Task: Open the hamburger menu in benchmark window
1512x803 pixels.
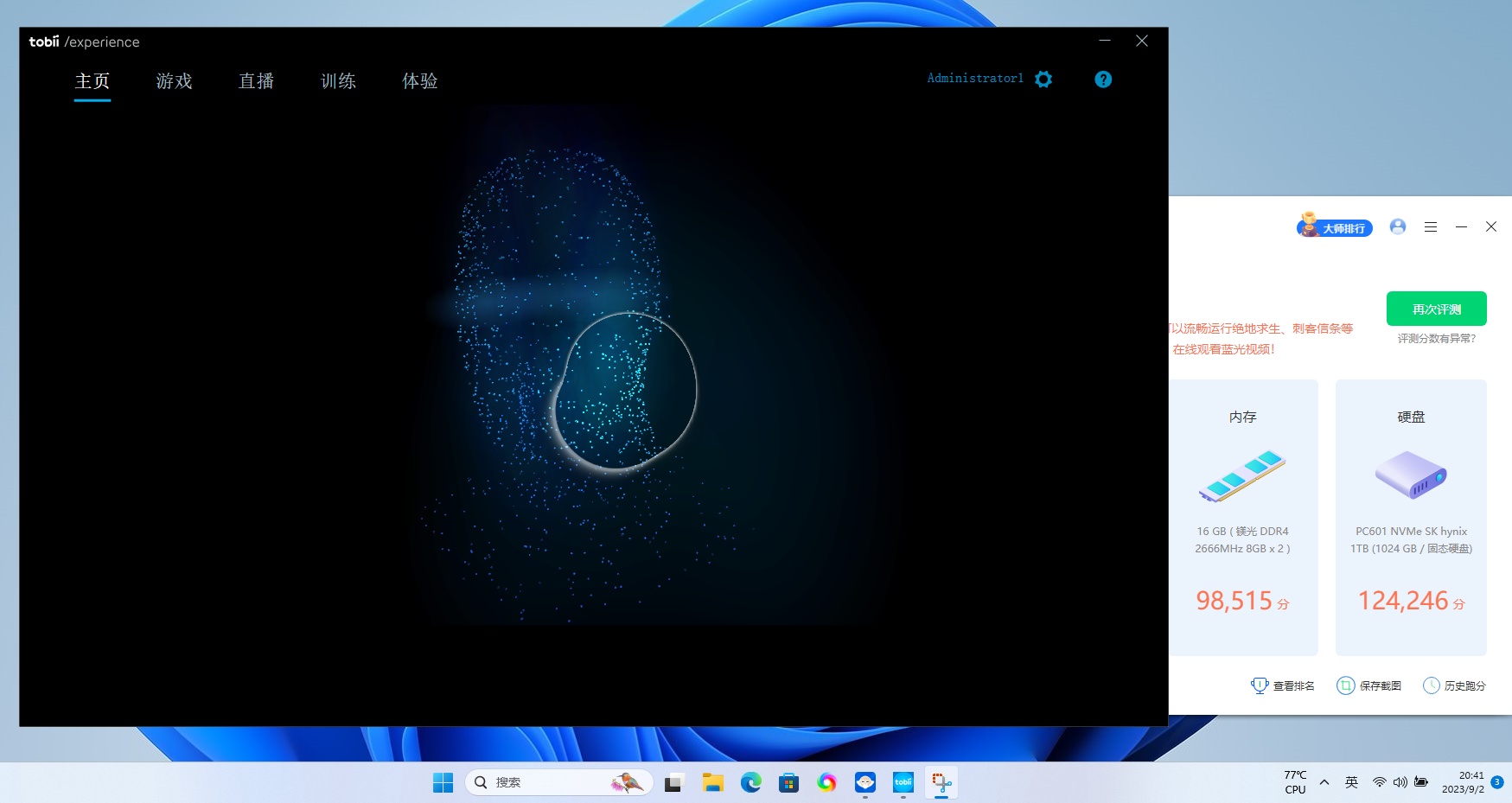Action: [1431, 226]
